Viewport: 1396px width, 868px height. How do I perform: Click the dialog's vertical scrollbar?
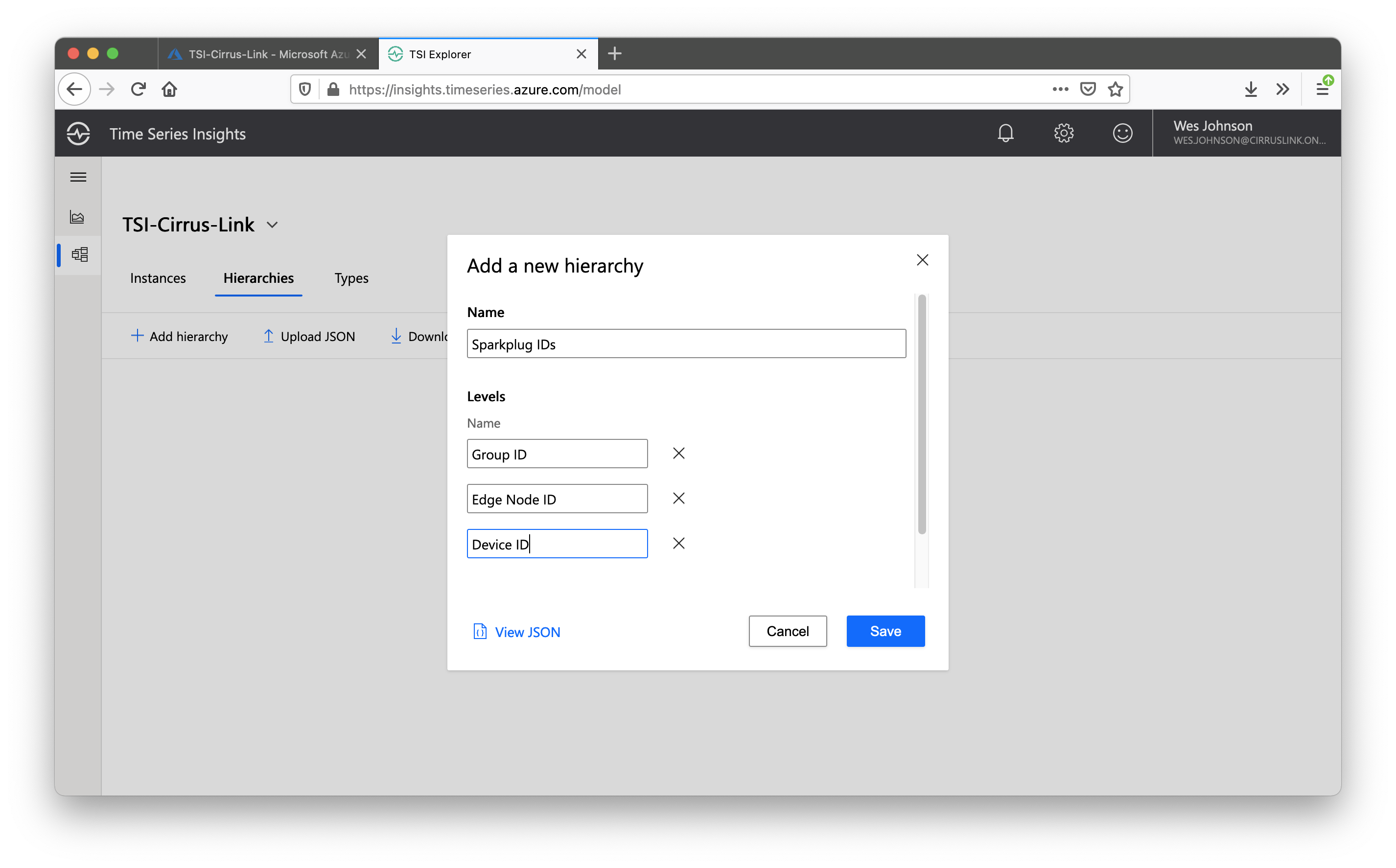tap(922, 413)
